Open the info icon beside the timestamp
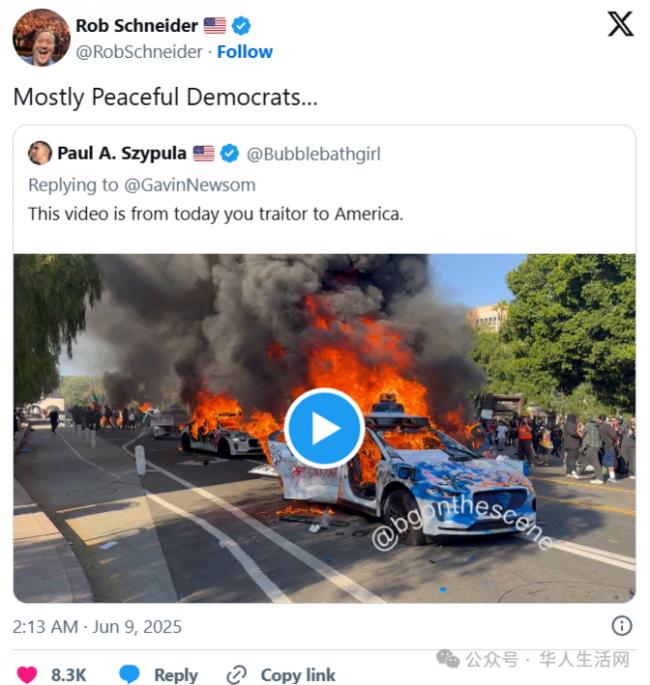 pos(622,626)
